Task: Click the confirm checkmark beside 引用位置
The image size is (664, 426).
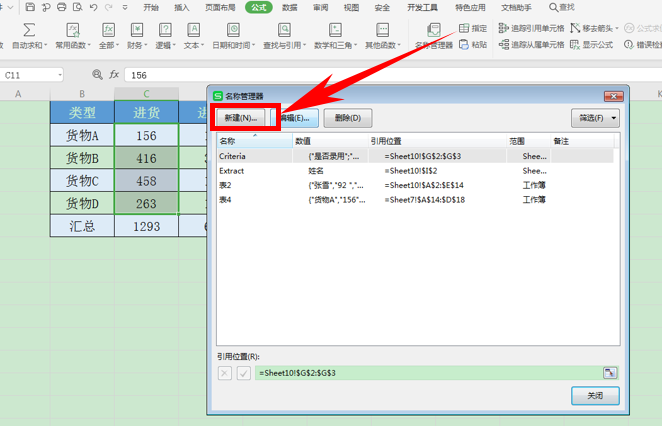Action: (x=243, y=373)
